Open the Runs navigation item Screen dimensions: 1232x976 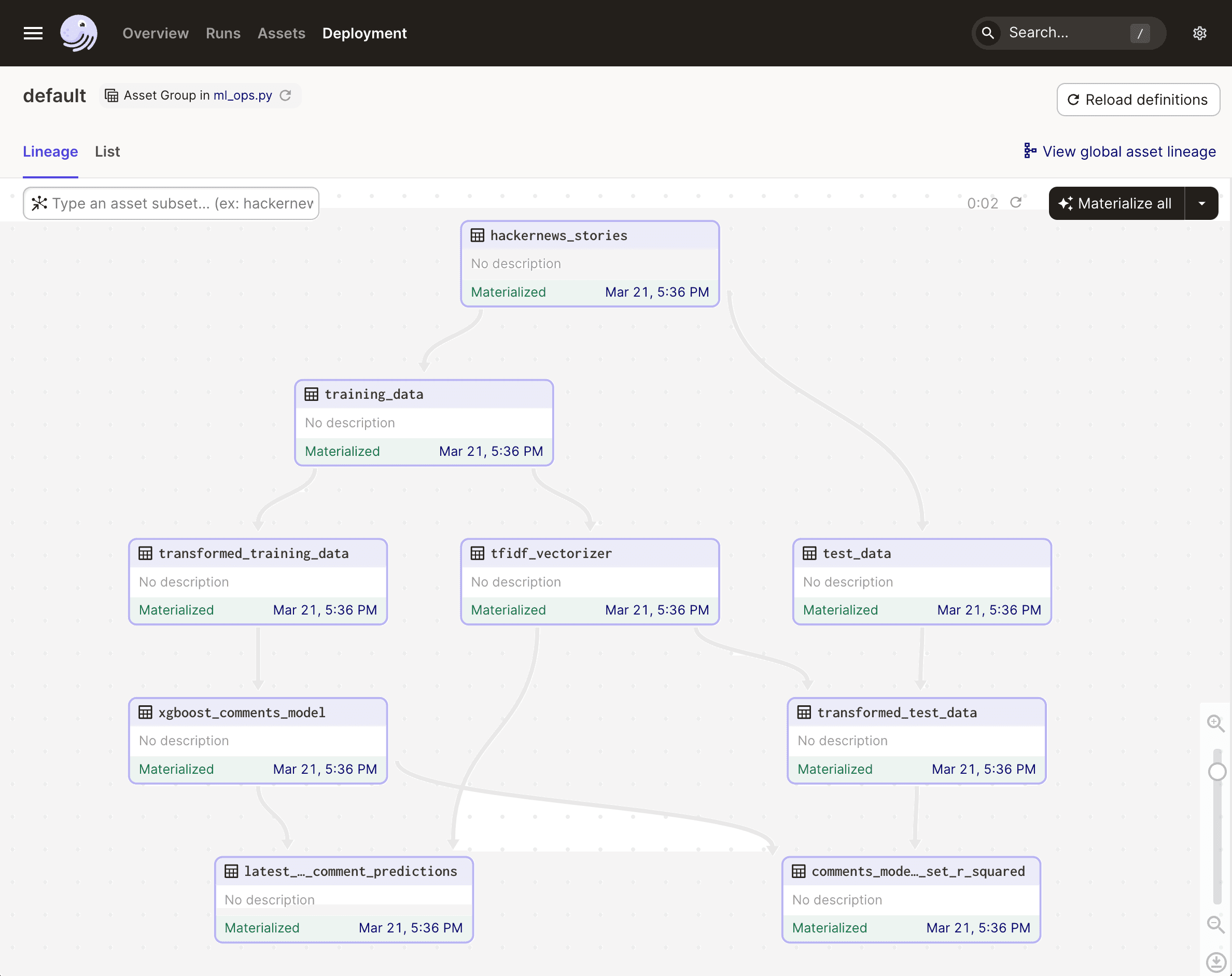[223, 33]
